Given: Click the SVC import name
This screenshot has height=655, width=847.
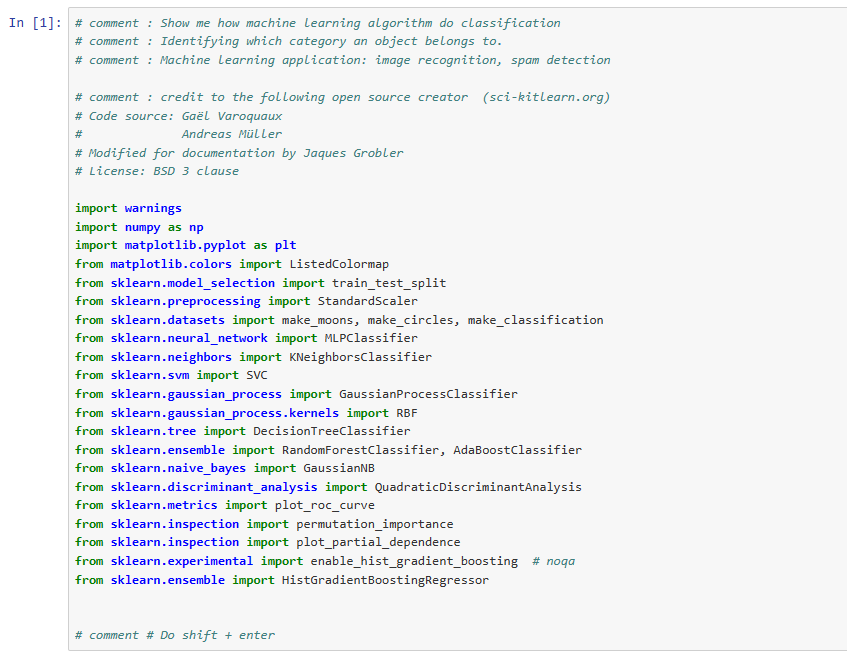Looking at the screenshot, I should 257,375.
